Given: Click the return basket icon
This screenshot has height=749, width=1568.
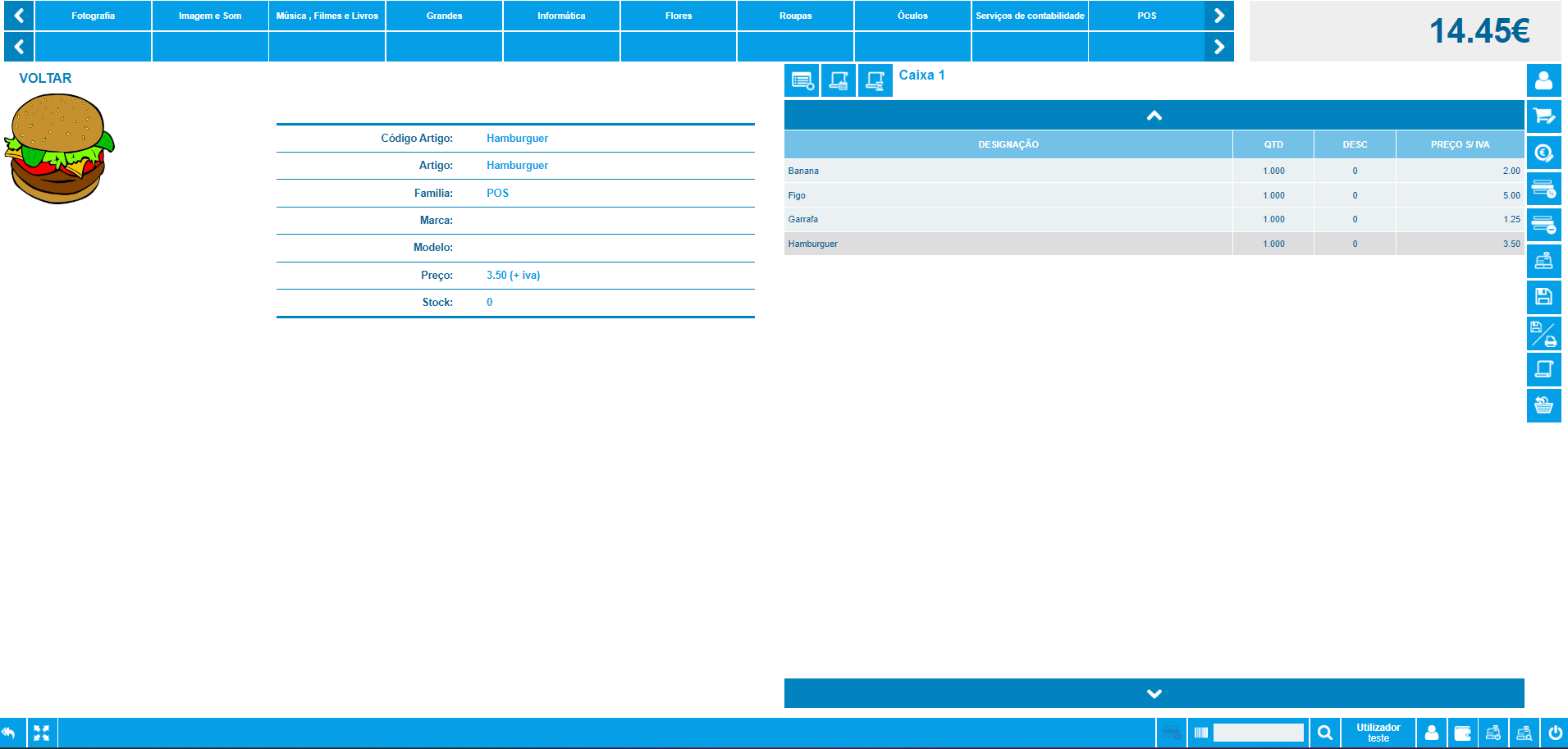Looking at the screenshot, I should [x=1543, y=405].
